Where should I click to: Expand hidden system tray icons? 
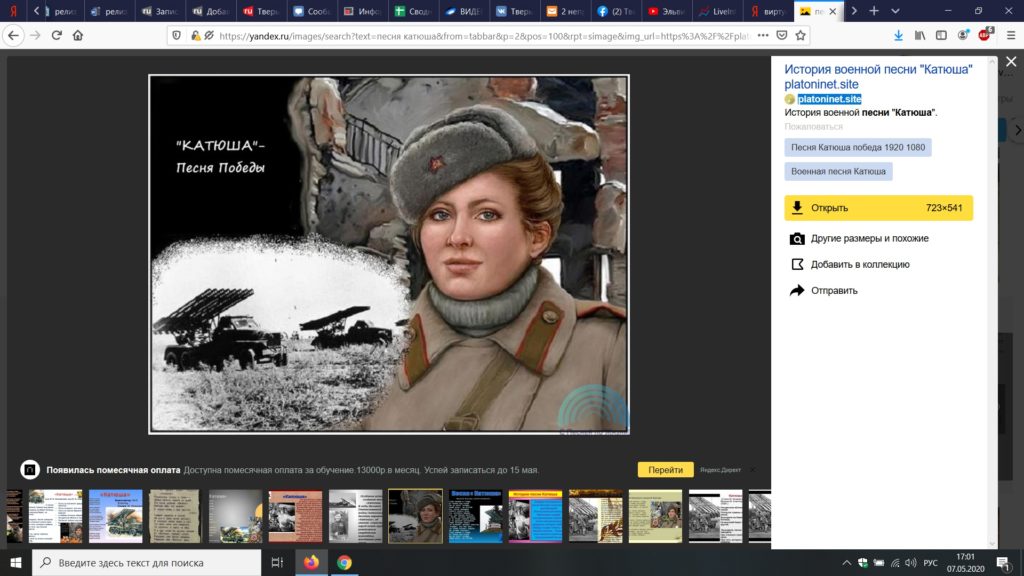click(848, 563)
